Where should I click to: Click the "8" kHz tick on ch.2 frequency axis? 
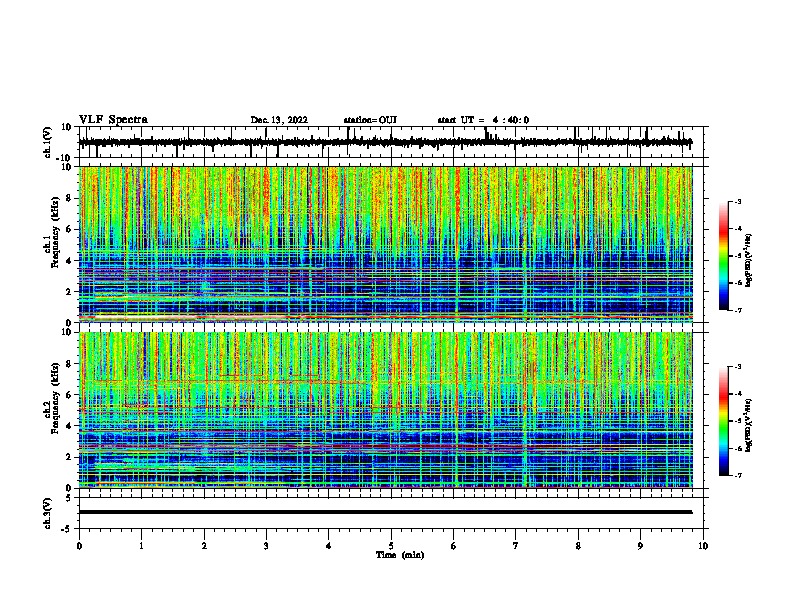point(69,364)
